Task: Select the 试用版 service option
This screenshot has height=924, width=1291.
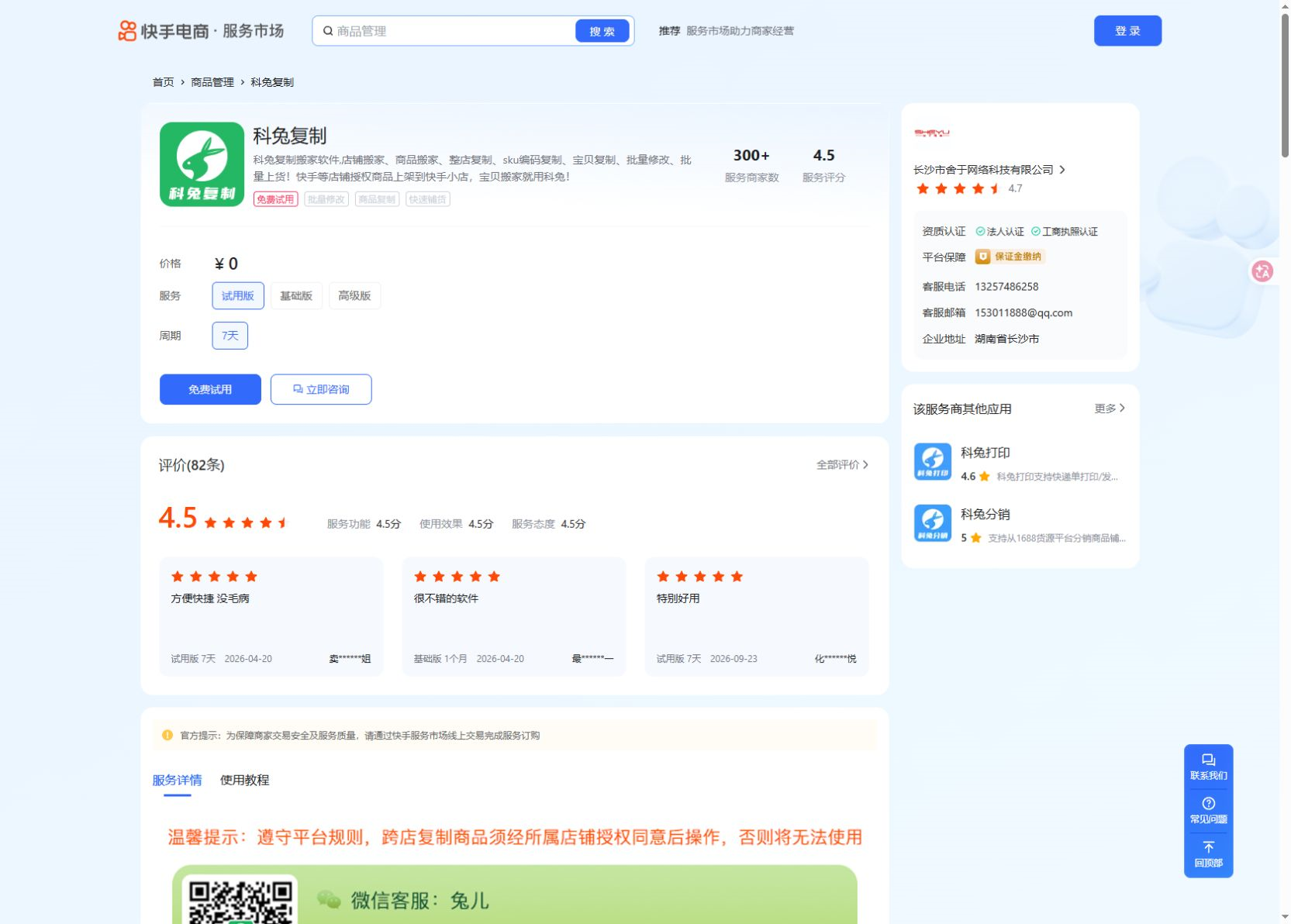Action: click(238, 295)
